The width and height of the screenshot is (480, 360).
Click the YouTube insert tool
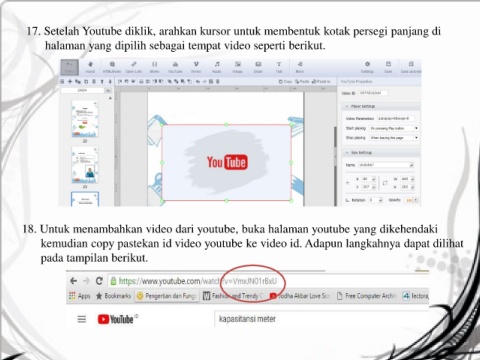point(175,67)
